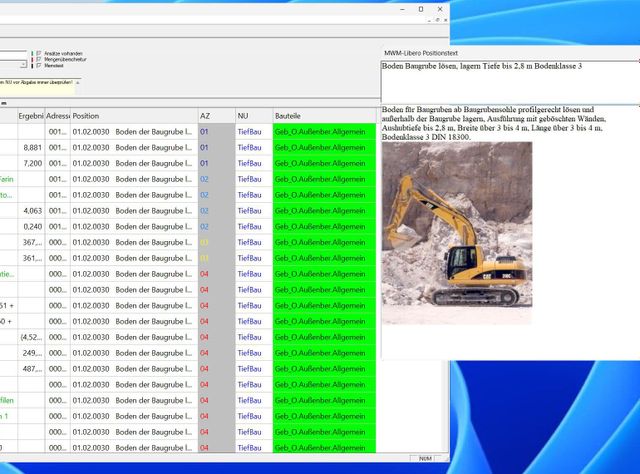
Task: Select Ergebnis cell 0,240
Action: point(31,227)
